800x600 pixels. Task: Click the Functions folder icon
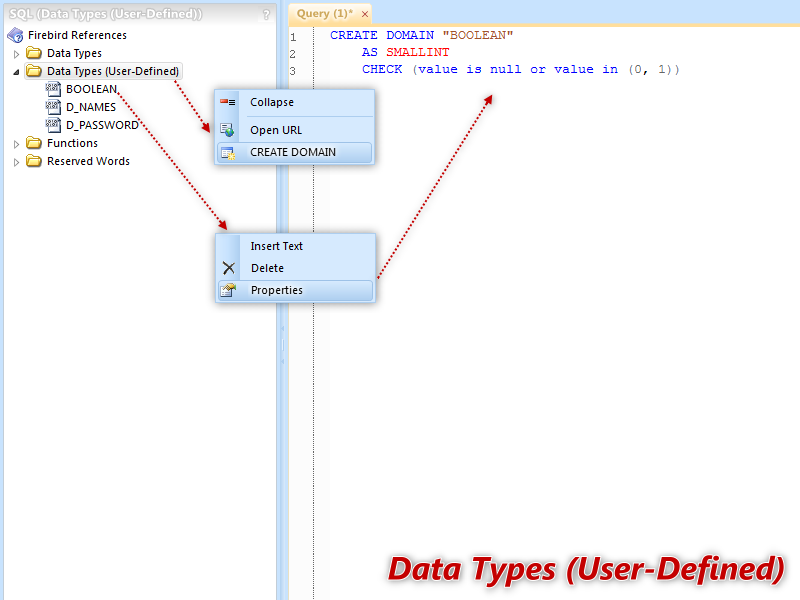point(34,142)
